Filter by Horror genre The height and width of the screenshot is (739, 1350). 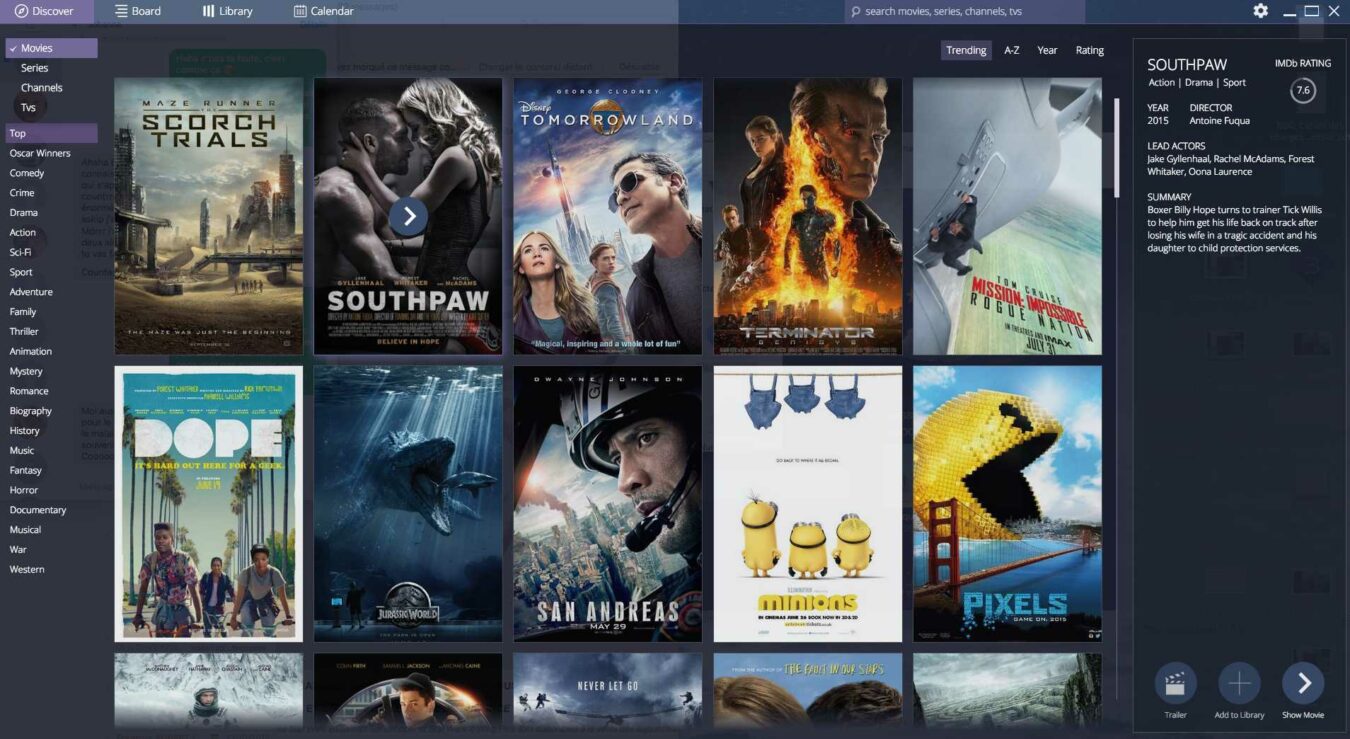[24, 490]
